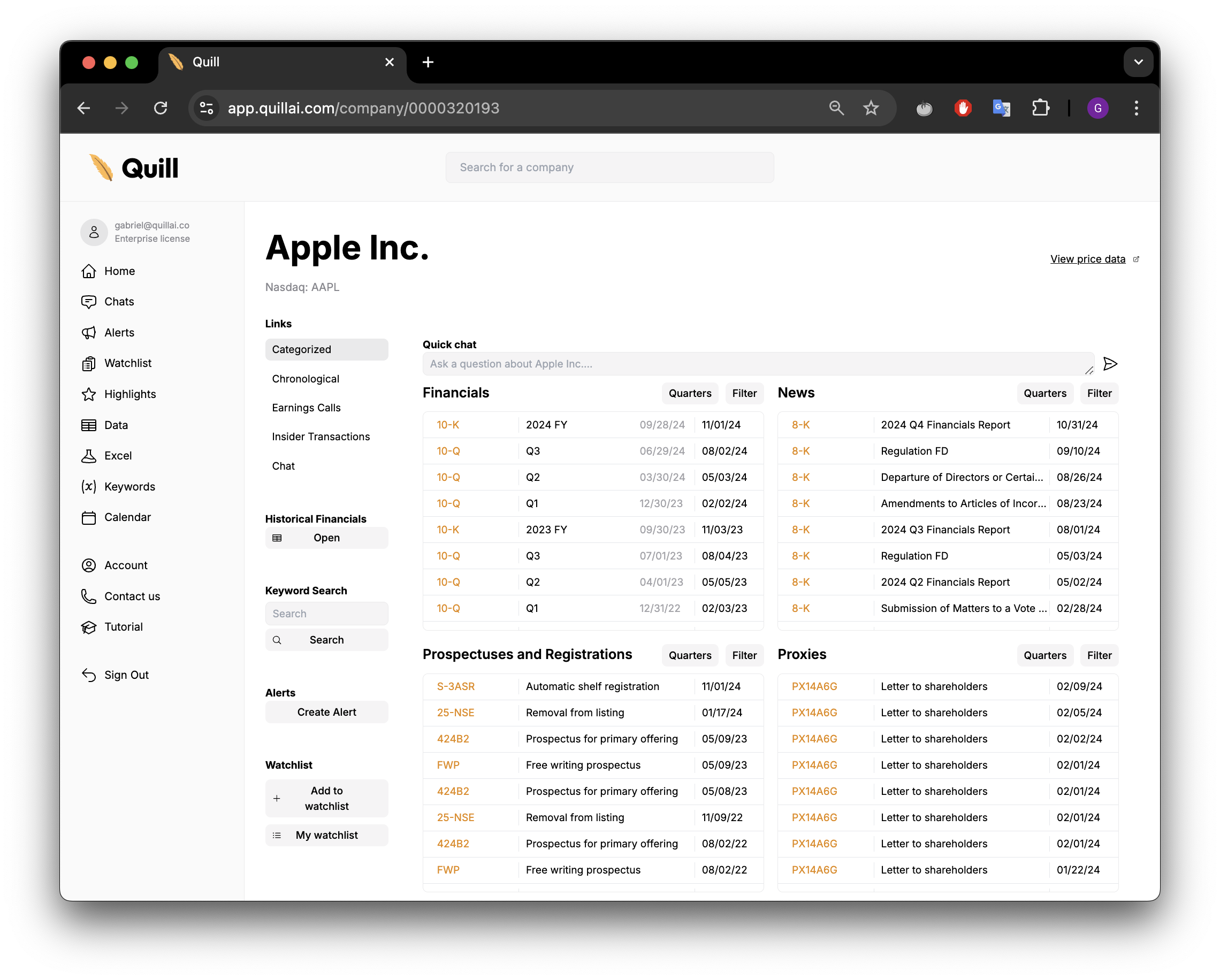Open the 2024 FY 10-K filing
Screen dimensions: 1220x980
pos(592,425)
